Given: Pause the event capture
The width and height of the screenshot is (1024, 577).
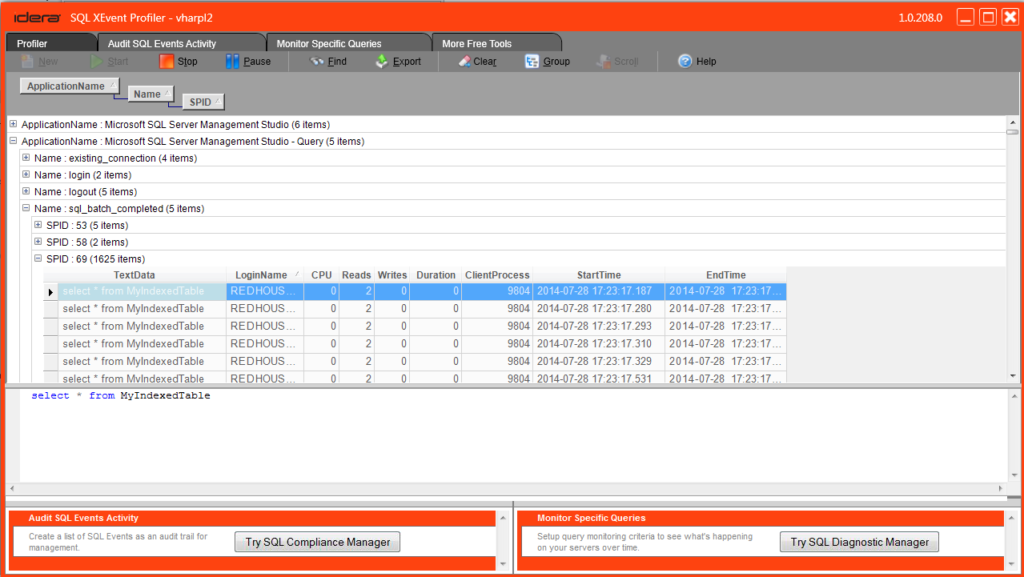Looking at the screenshot, I should point(248,61).
